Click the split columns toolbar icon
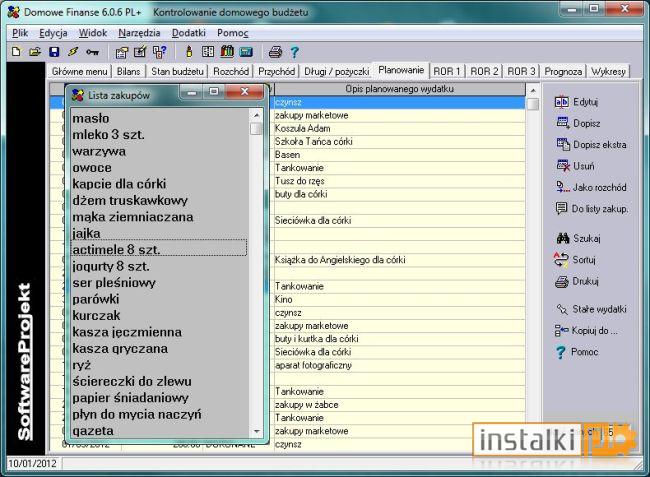The width and height of the screenshot is (650, 477). (208, 52)
